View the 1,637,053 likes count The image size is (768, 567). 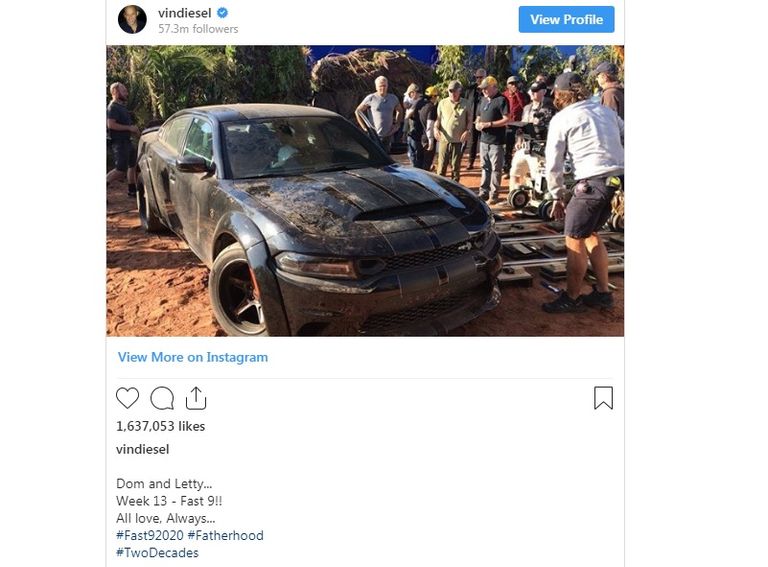coord(160,426)
